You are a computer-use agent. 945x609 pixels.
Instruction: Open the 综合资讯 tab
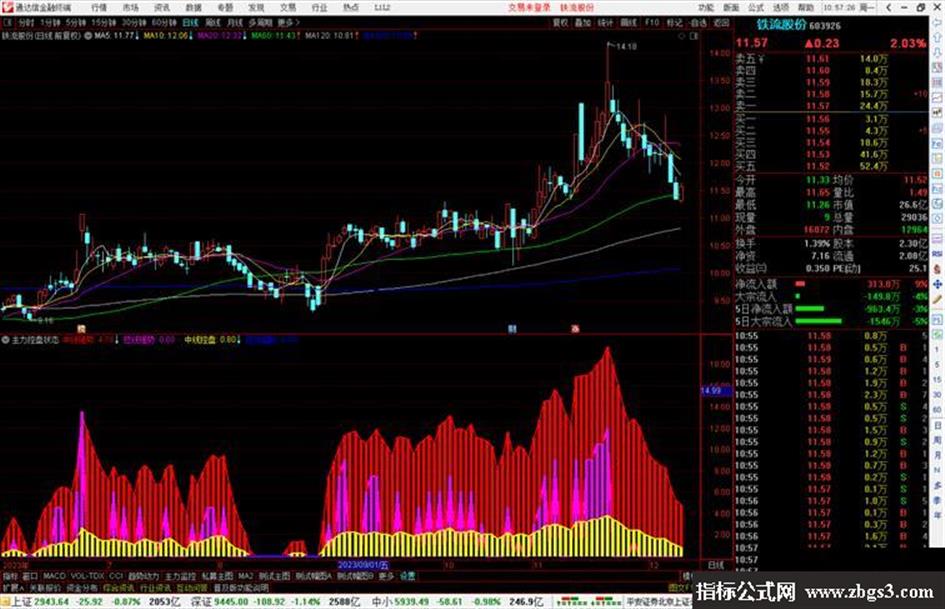click(x=119, y=588)
